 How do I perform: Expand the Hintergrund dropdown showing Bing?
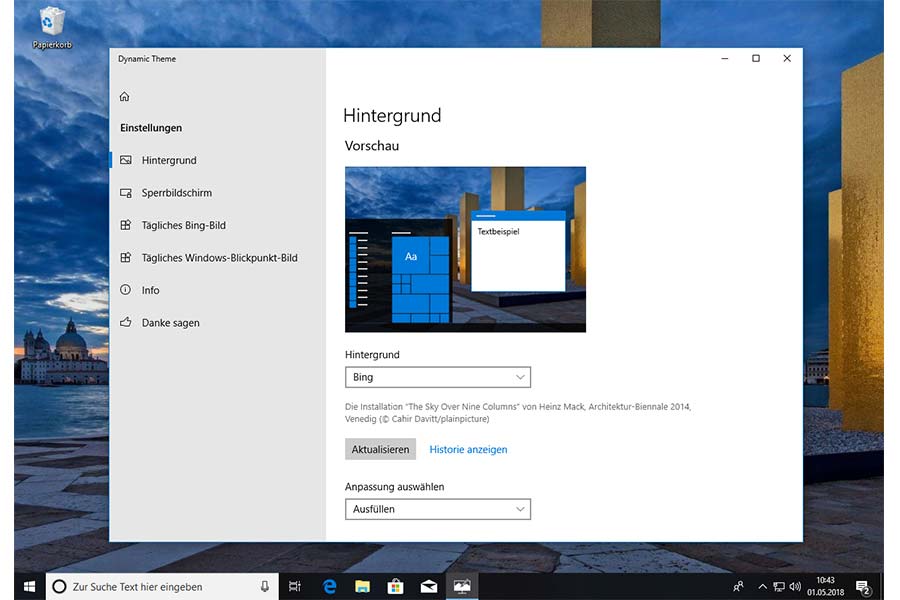[x=438, y=377]
